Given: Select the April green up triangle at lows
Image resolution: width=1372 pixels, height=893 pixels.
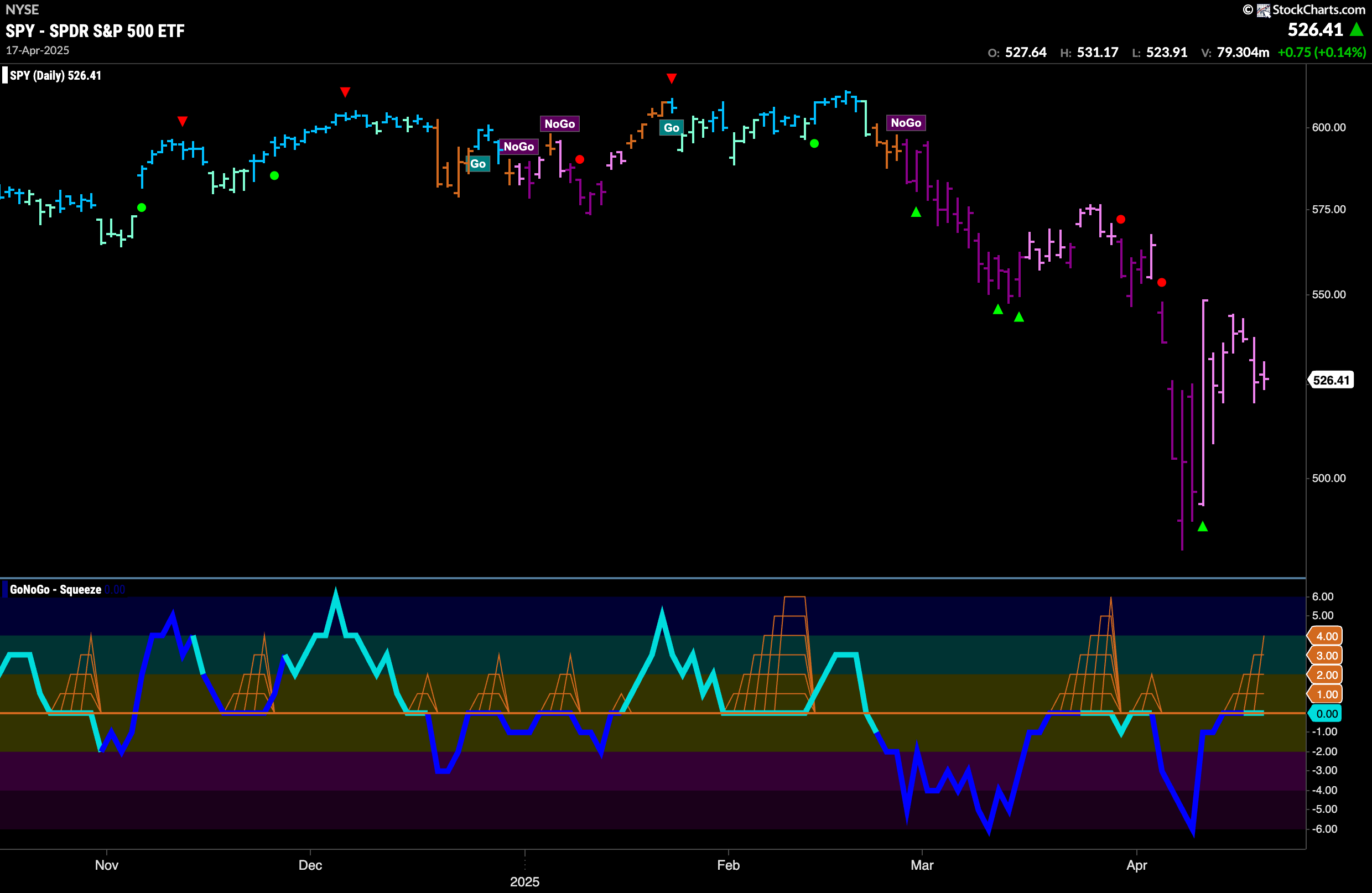Looking at the screenshot, I should [1203, 526].
